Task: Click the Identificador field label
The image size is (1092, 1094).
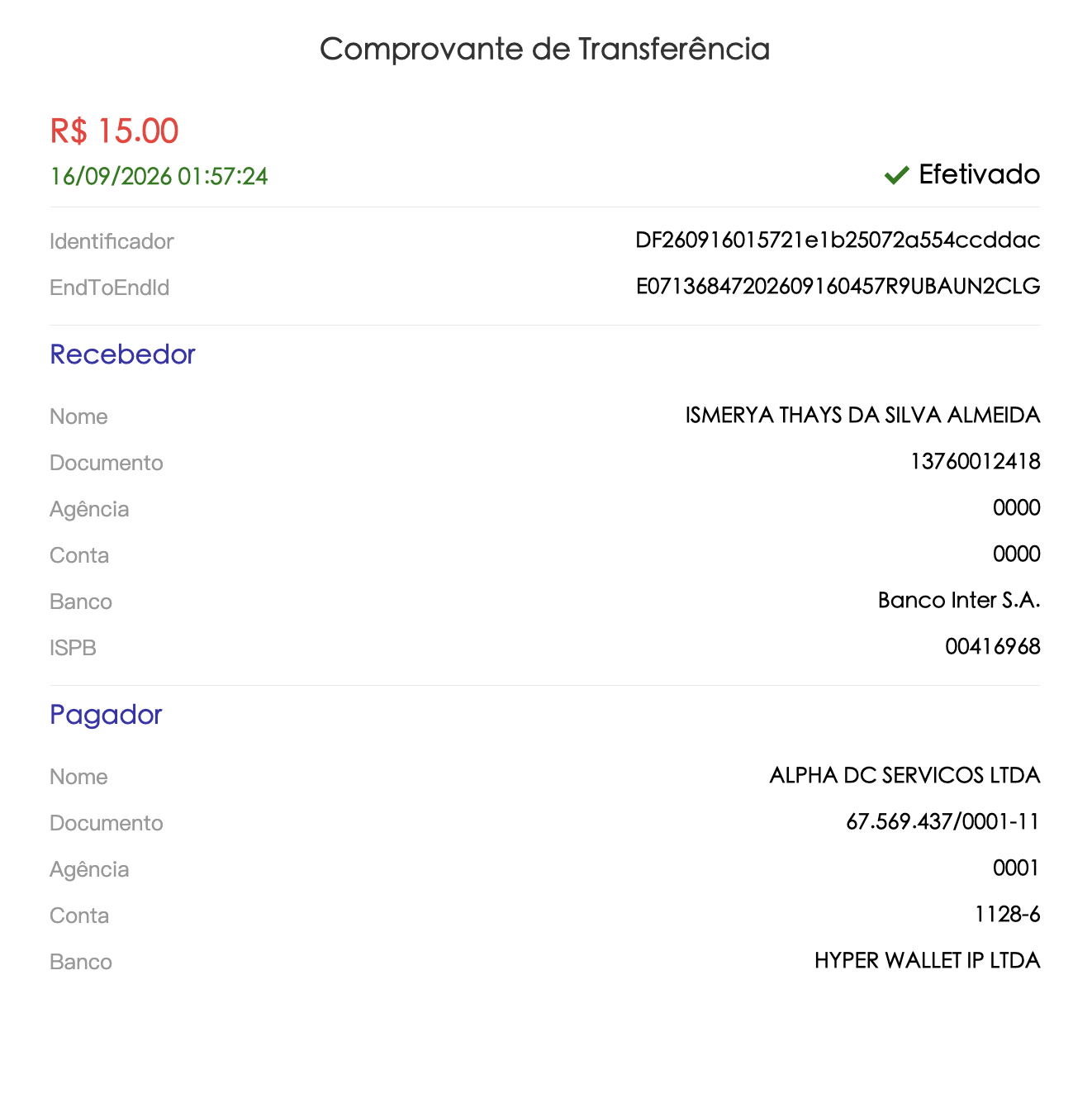Action: pos(112,241)
